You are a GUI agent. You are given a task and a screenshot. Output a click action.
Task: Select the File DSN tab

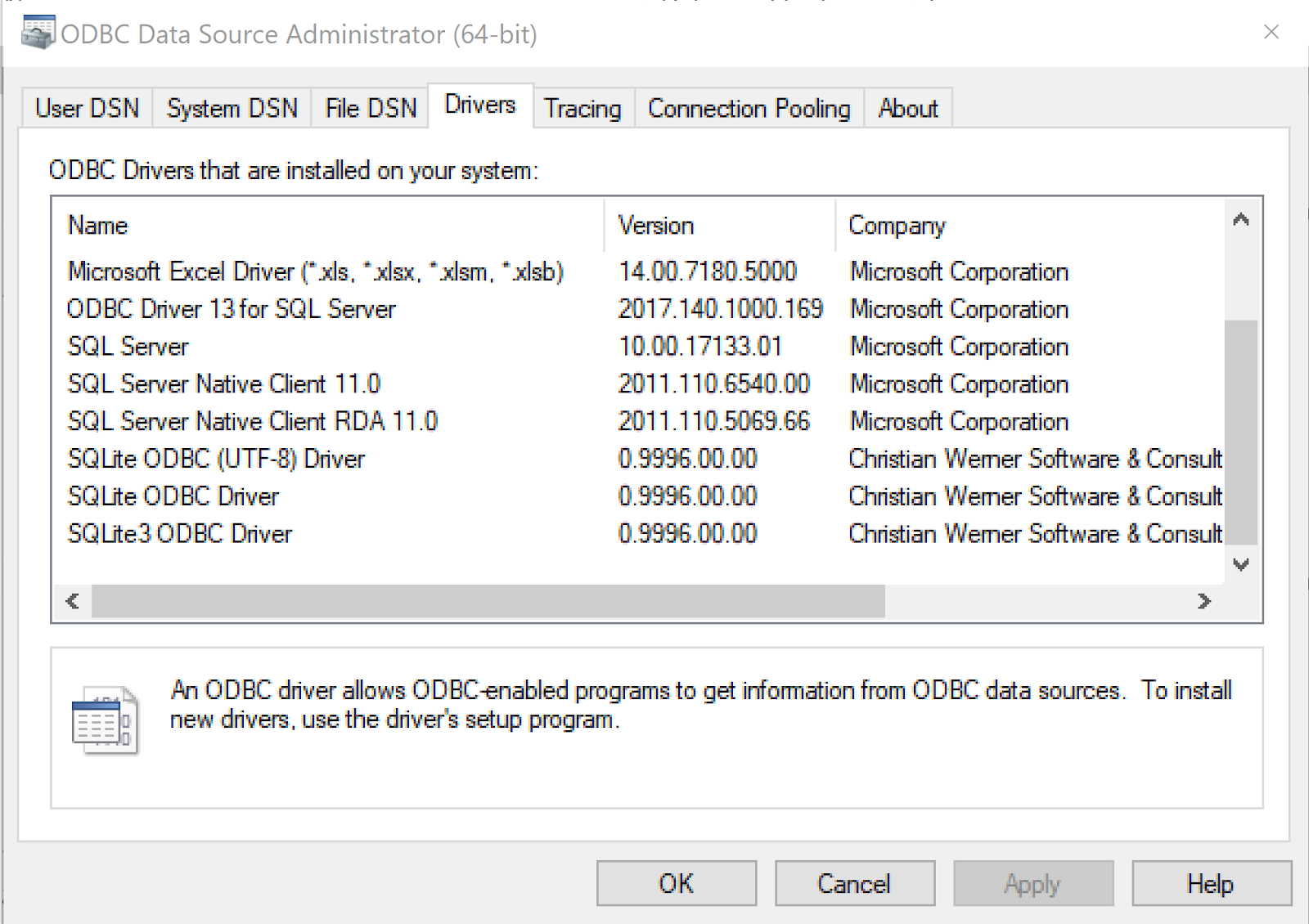coord(371,108)
